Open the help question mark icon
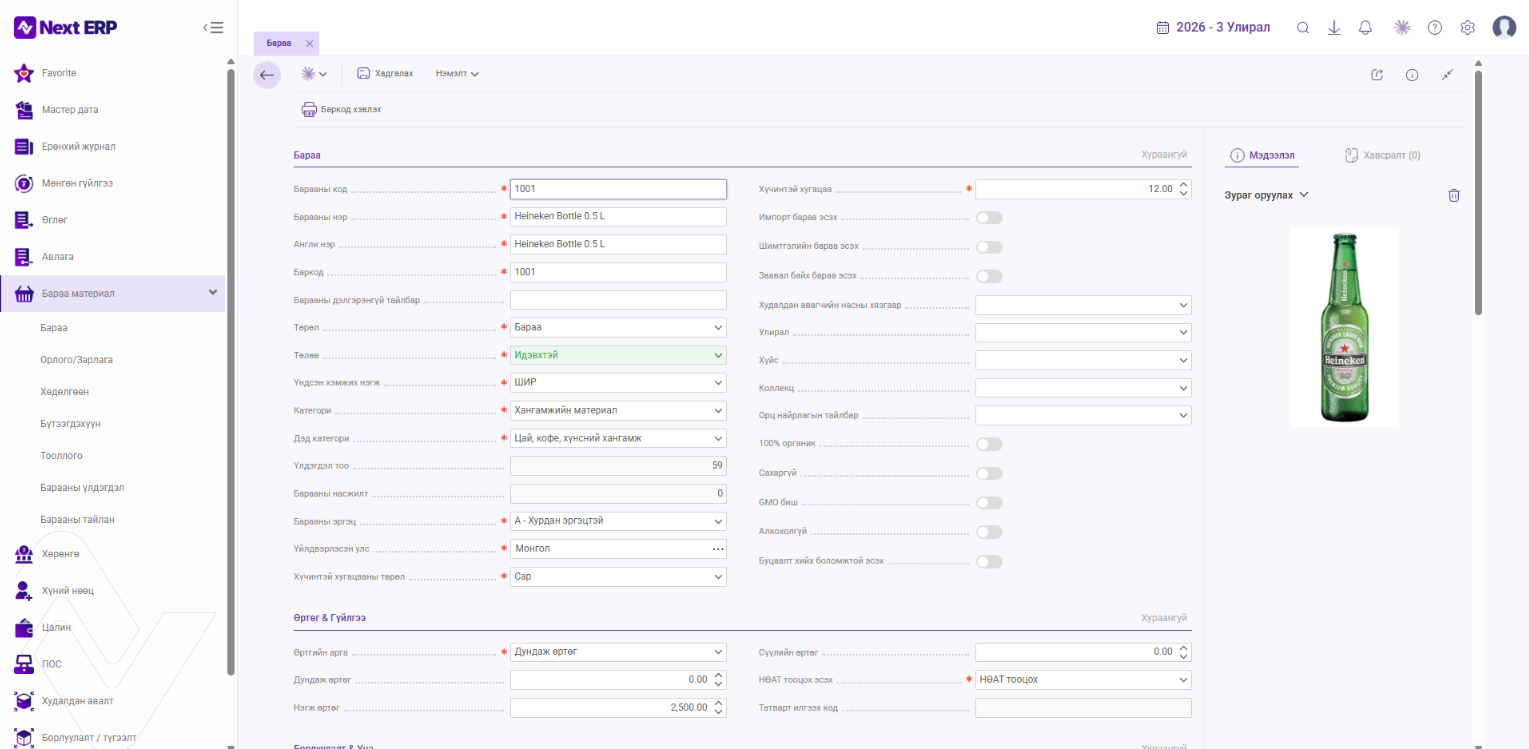Viewport: 1529px width, 749px height. tap(1435, 28)
